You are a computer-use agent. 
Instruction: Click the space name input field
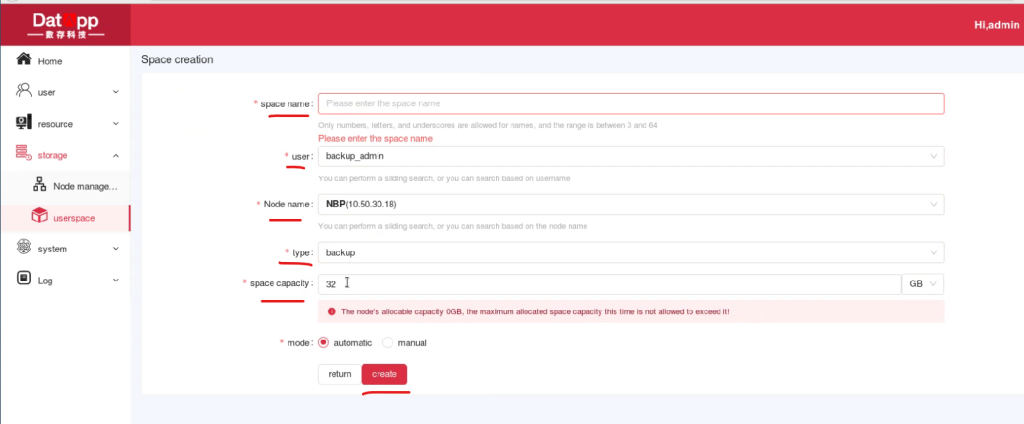point(630,103)
